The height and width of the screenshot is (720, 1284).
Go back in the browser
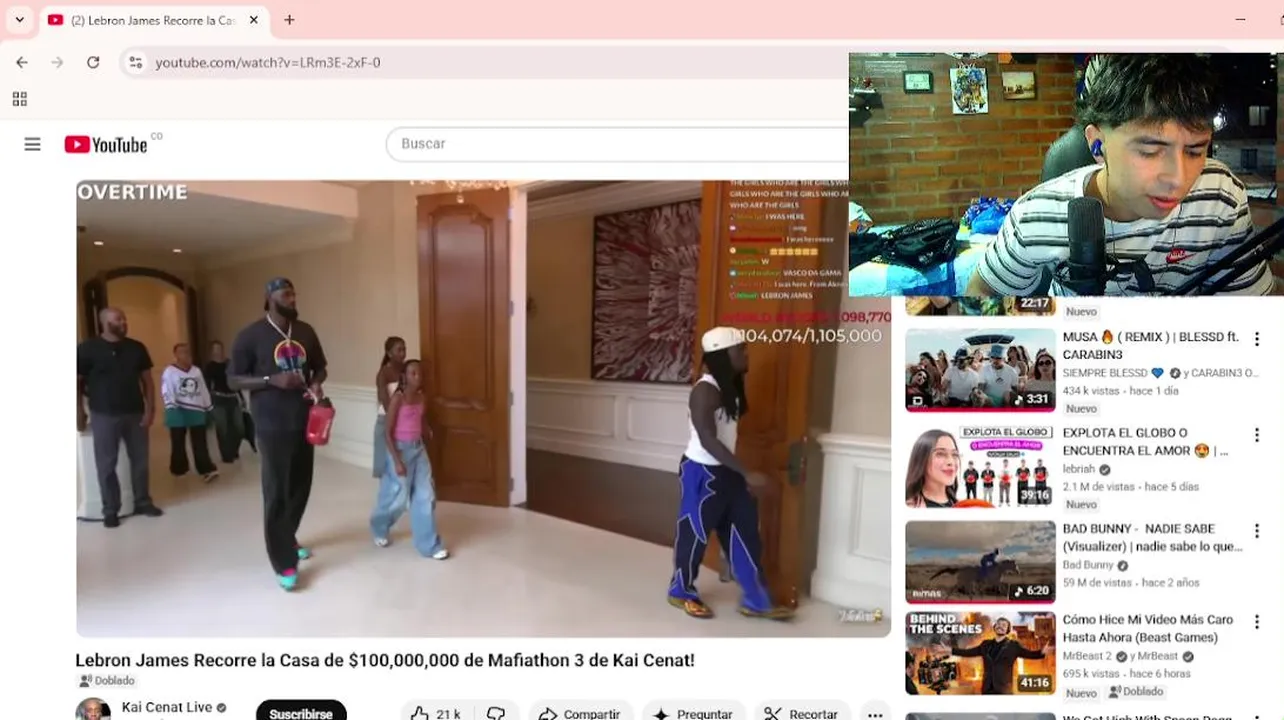[x=22, y=62]
